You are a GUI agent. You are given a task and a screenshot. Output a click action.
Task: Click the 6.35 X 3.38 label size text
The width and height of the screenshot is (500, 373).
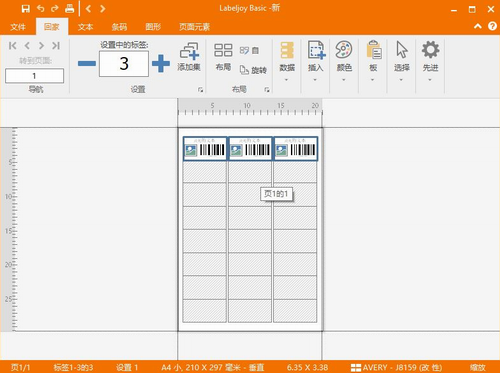pos(307,367)
